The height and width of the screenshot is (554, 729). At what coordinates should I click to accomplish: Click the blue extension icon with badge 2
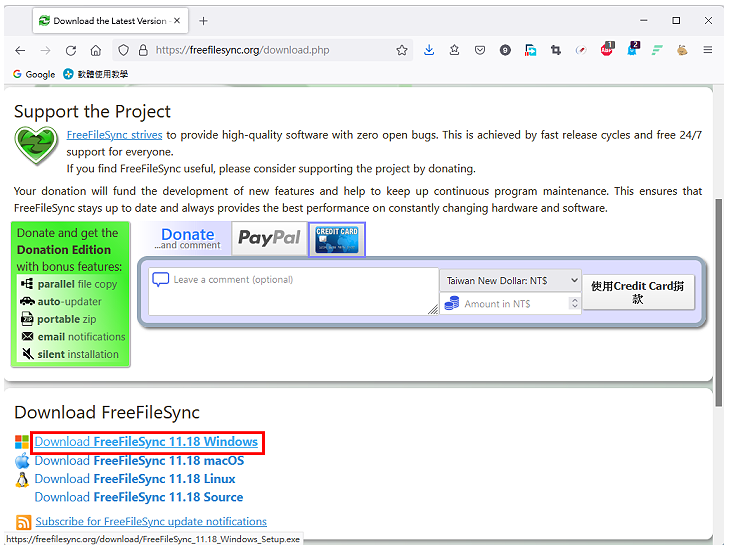click(x=633, y=49)
